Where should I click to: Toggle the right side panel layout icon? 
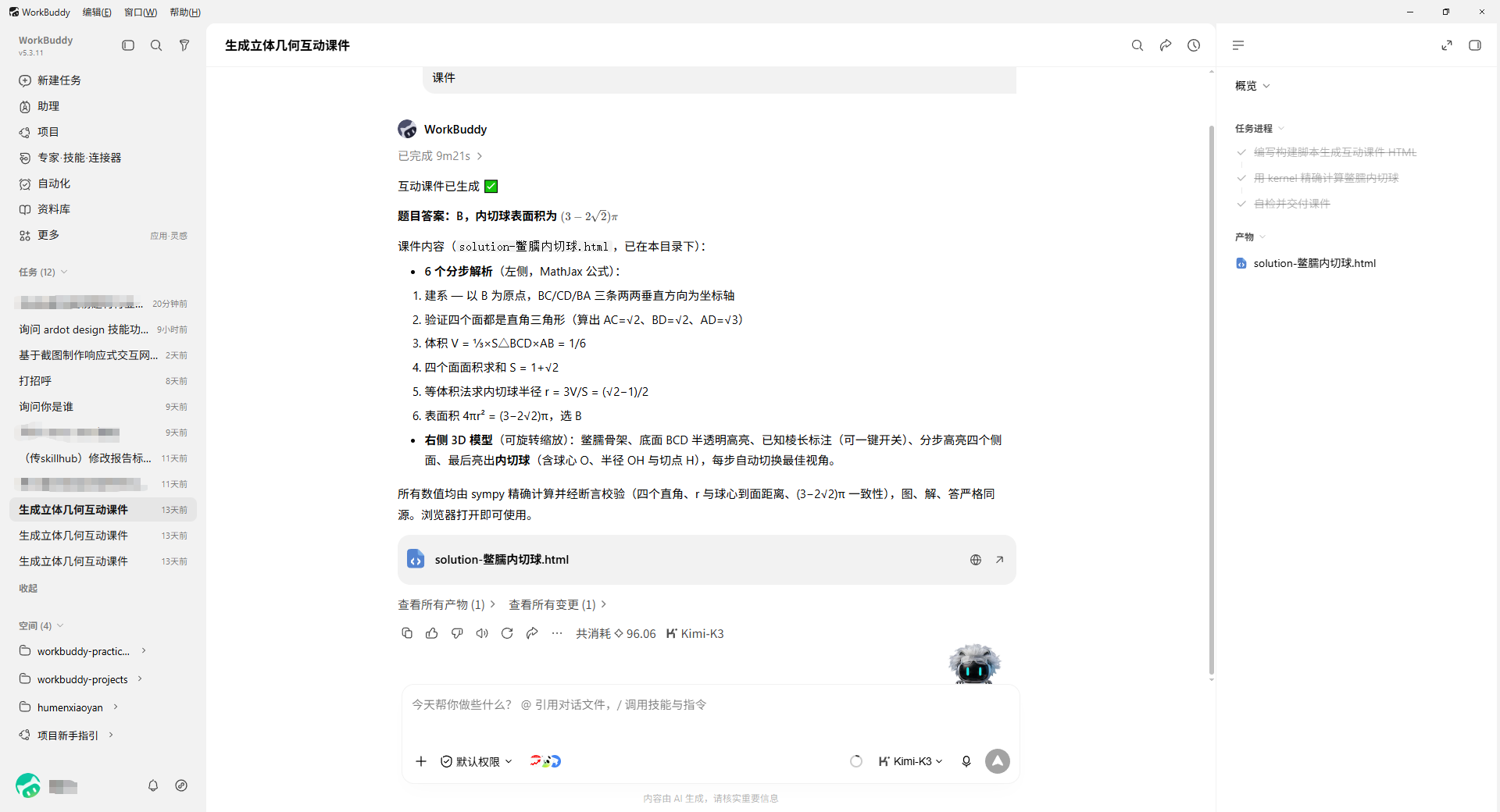[x=1475, y=45]
